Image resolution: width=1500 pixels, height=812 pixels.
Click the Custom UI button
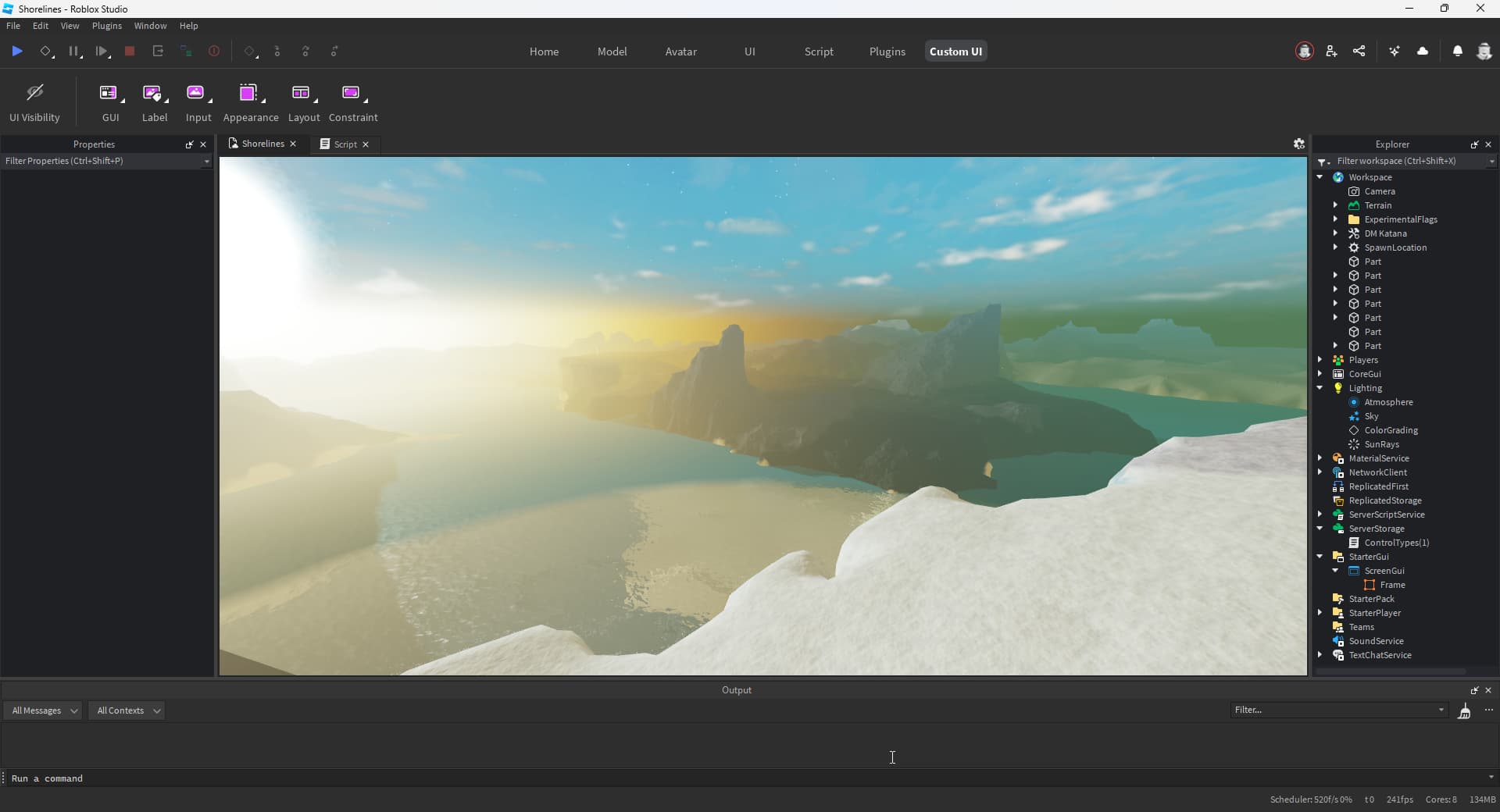click(955, 51)
